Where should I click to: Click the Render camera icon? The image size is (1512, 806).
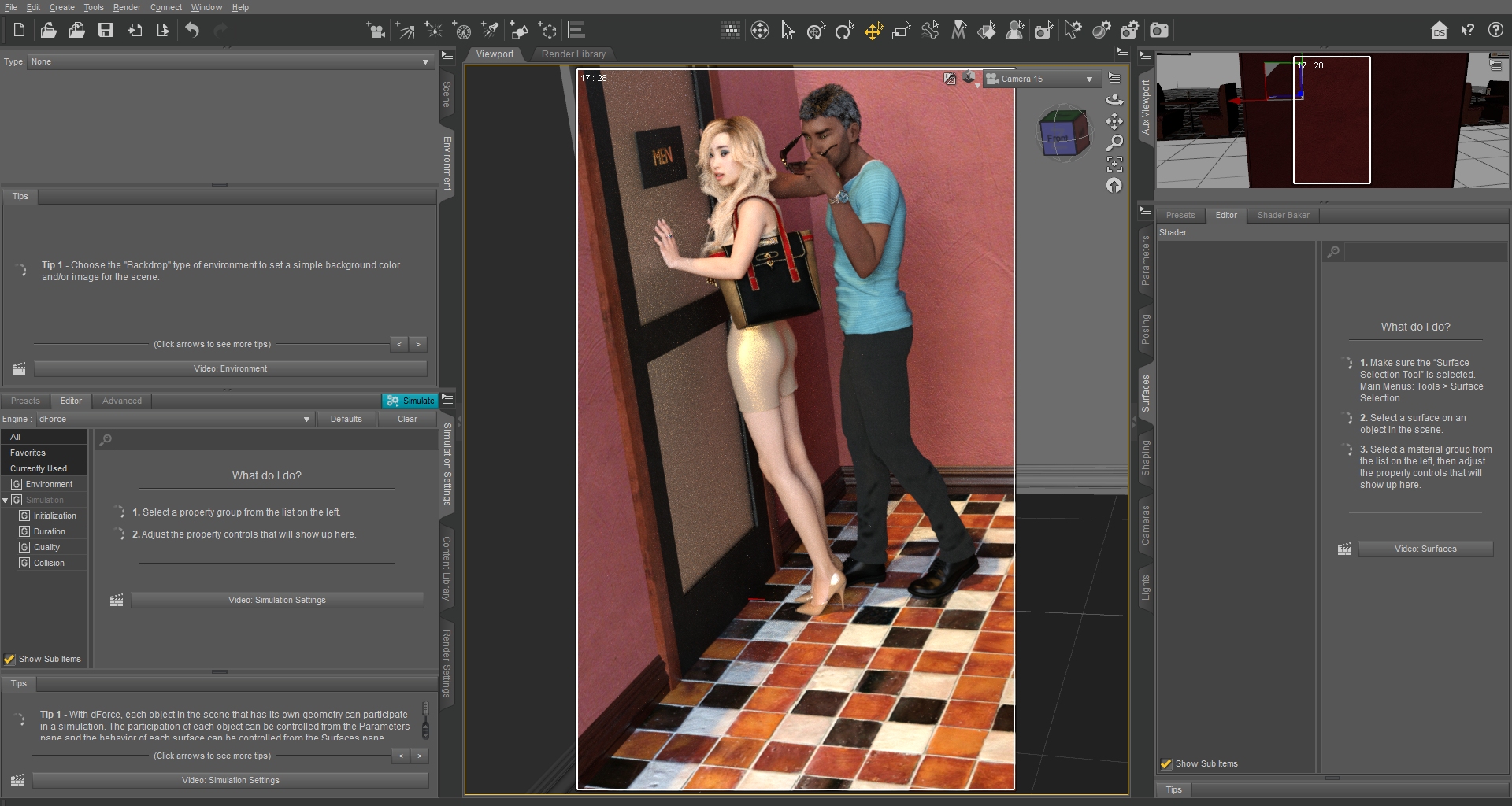click(x=1158, y=31)
